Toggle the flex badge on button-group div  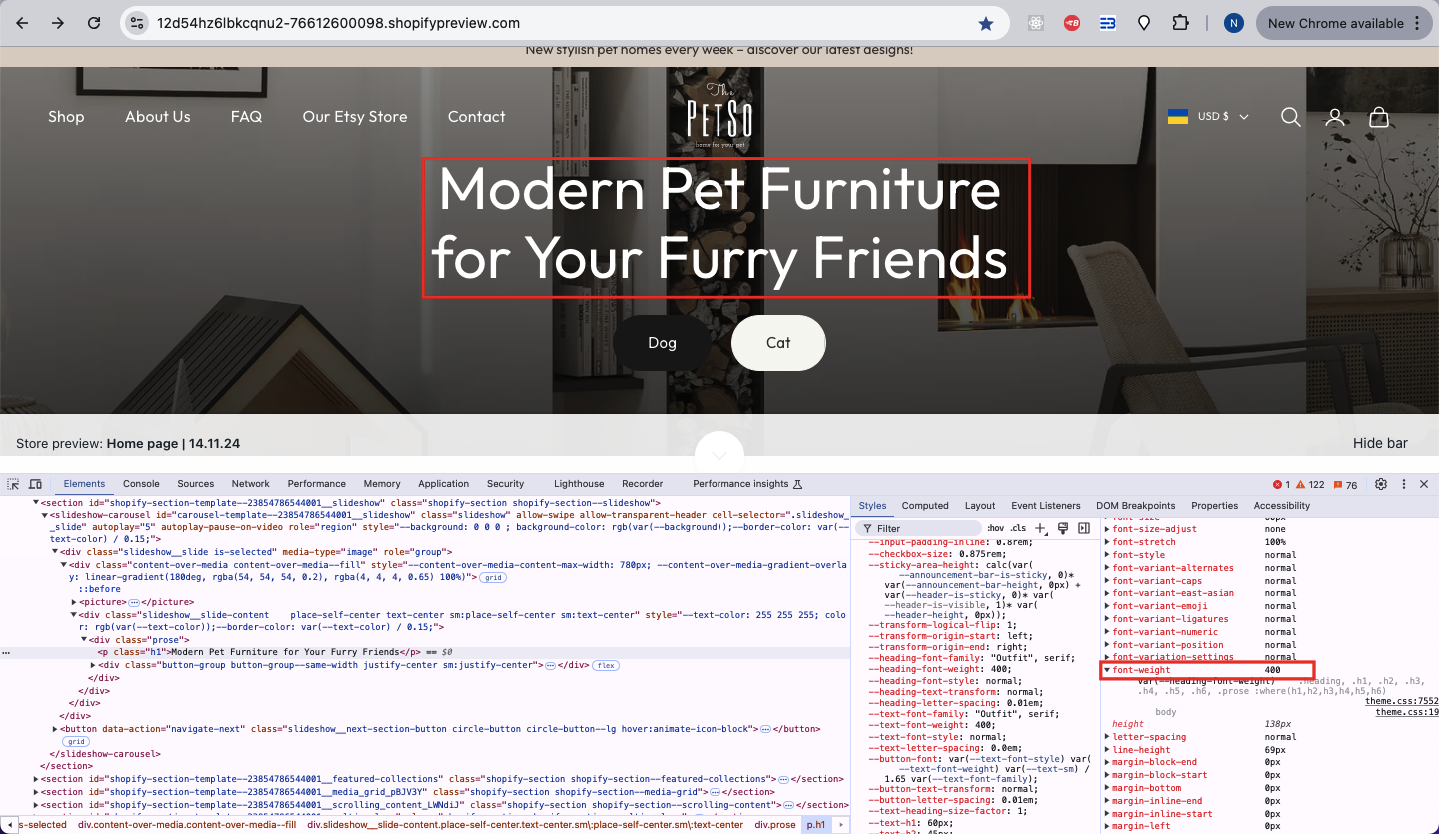pos(605,665)
